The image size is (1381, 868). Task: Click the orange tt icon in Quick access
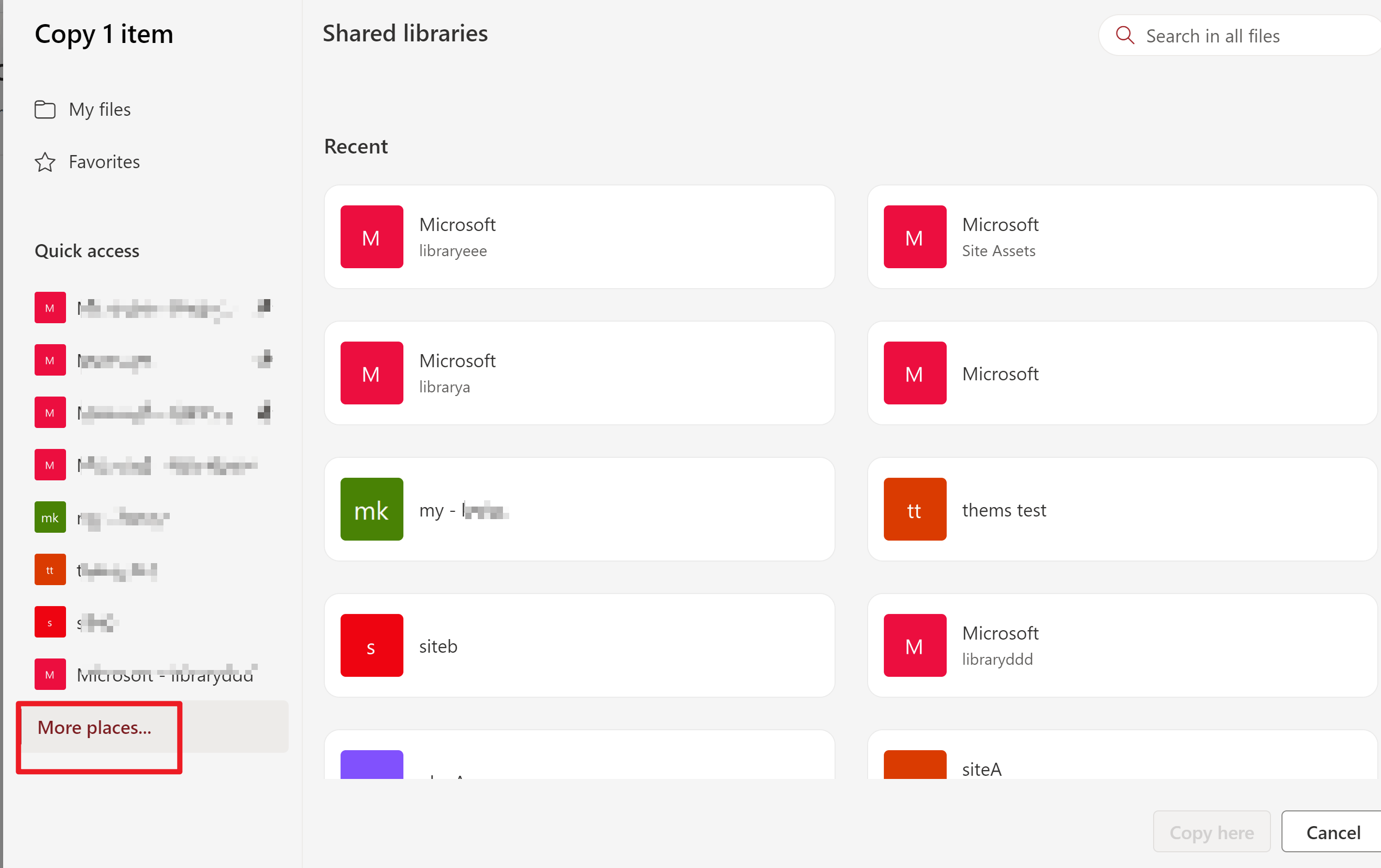click(x=50, y=570)
